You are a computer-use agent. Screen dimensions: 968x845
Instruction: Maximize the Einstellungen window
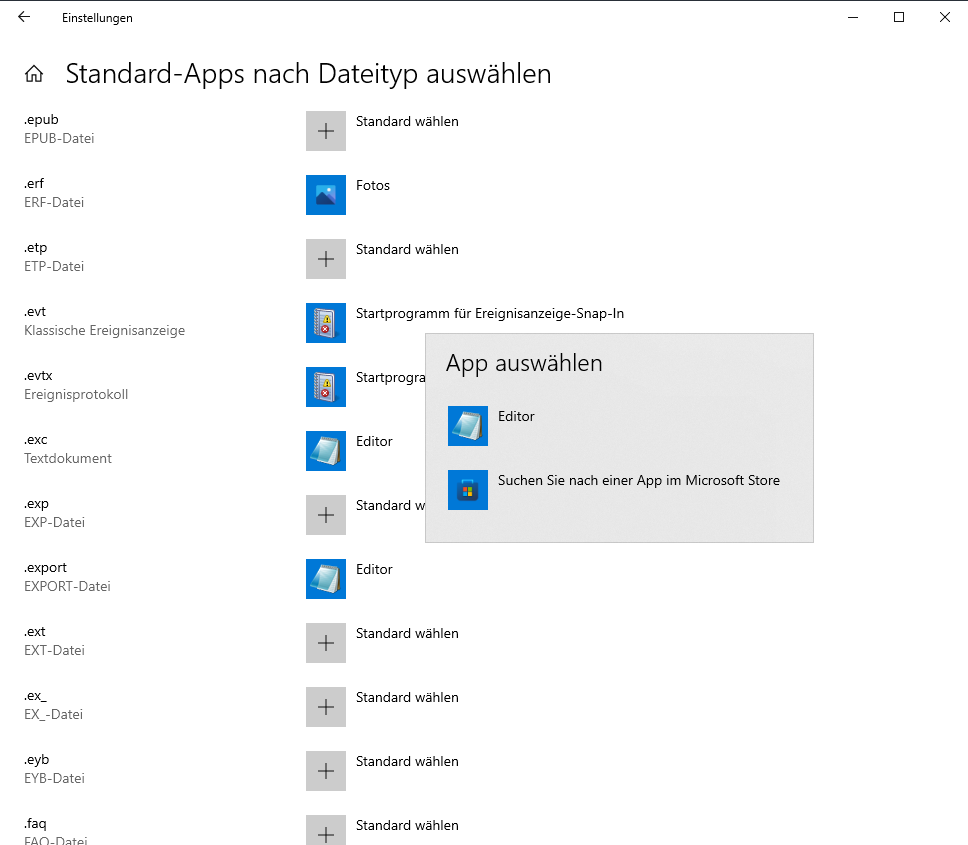[899, 17]
